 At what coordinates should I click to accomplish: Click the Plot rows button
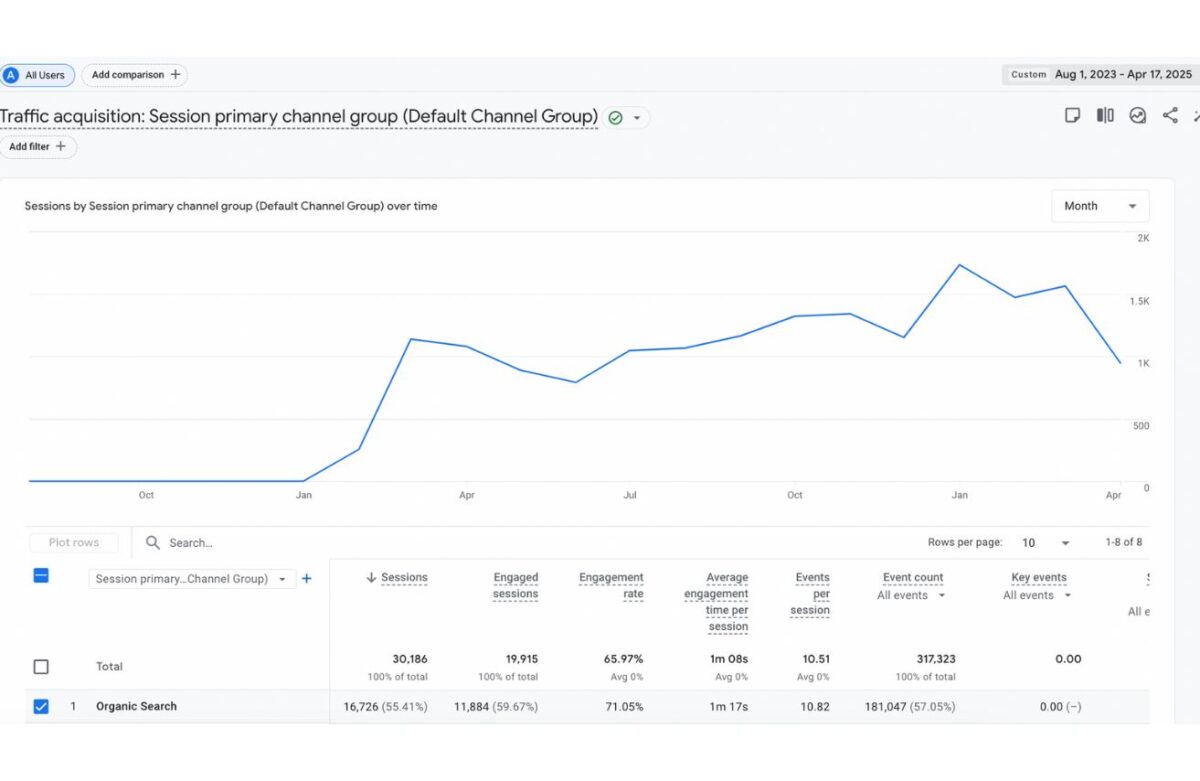pyautogui.click(x=73, y=542)
